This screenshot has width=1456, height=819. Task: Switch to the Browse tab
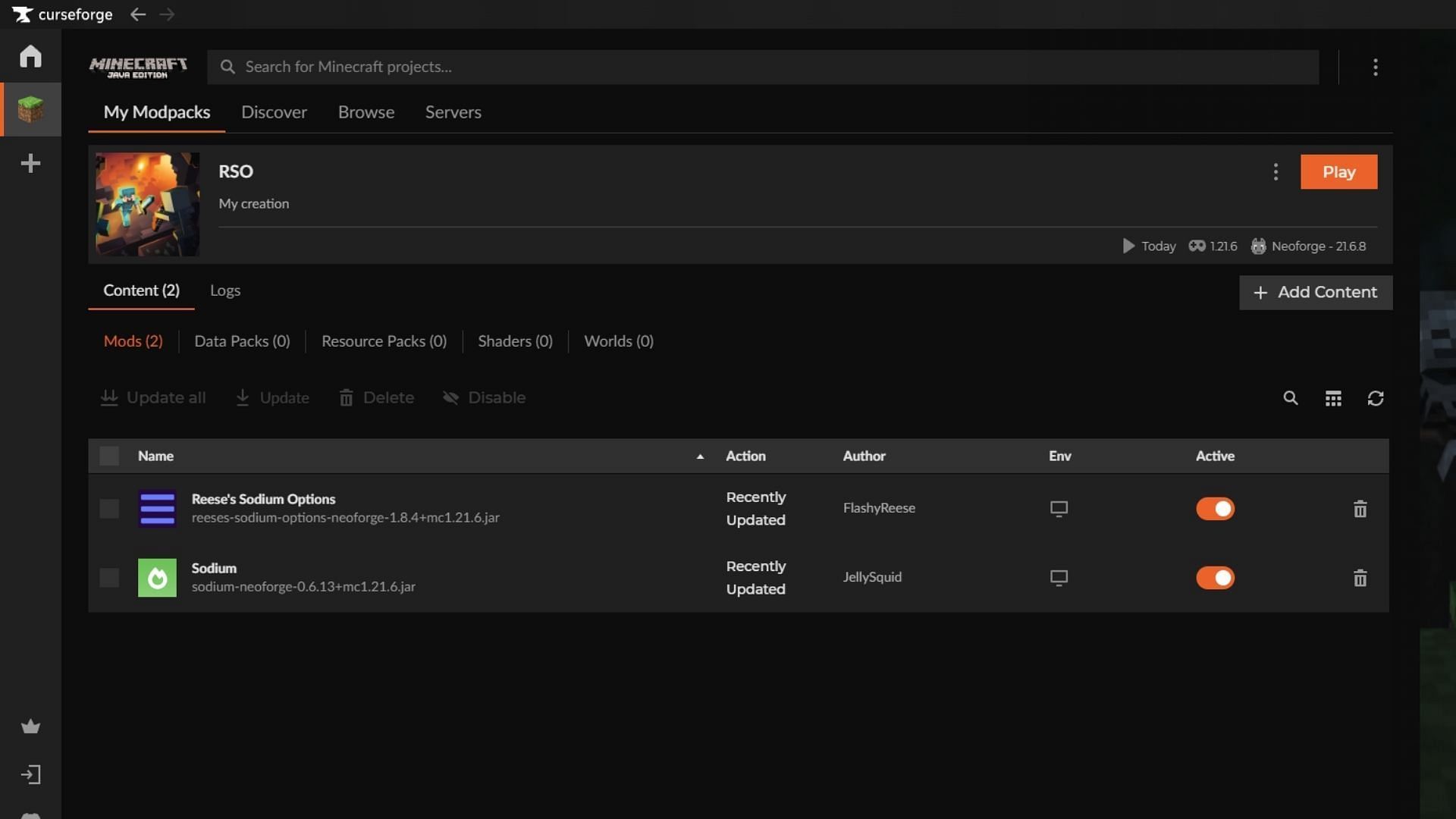[366, 112]
